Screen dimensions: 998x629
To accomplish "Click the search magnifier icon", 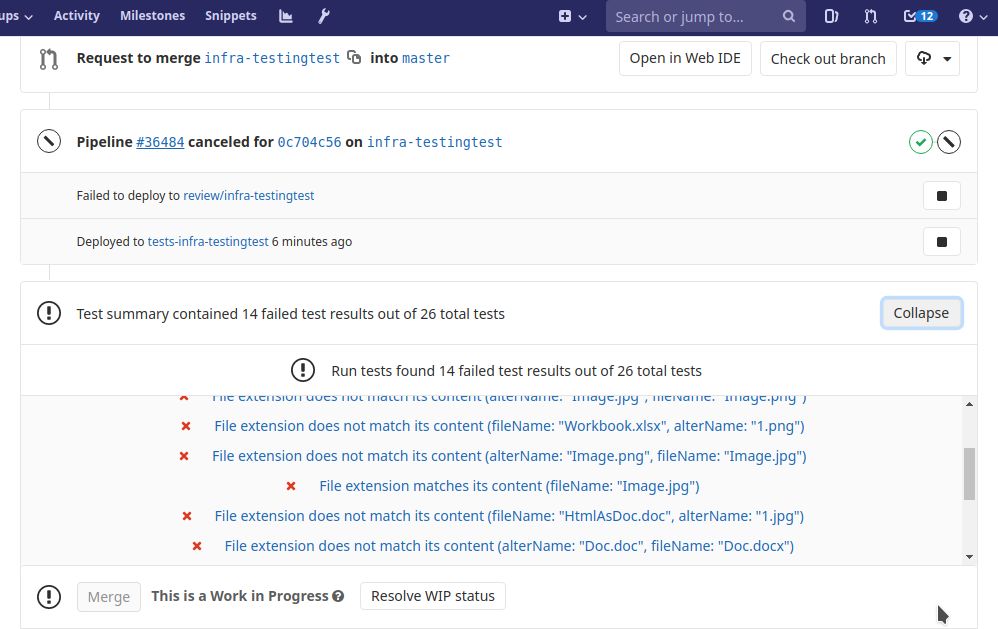I will 789,17.
